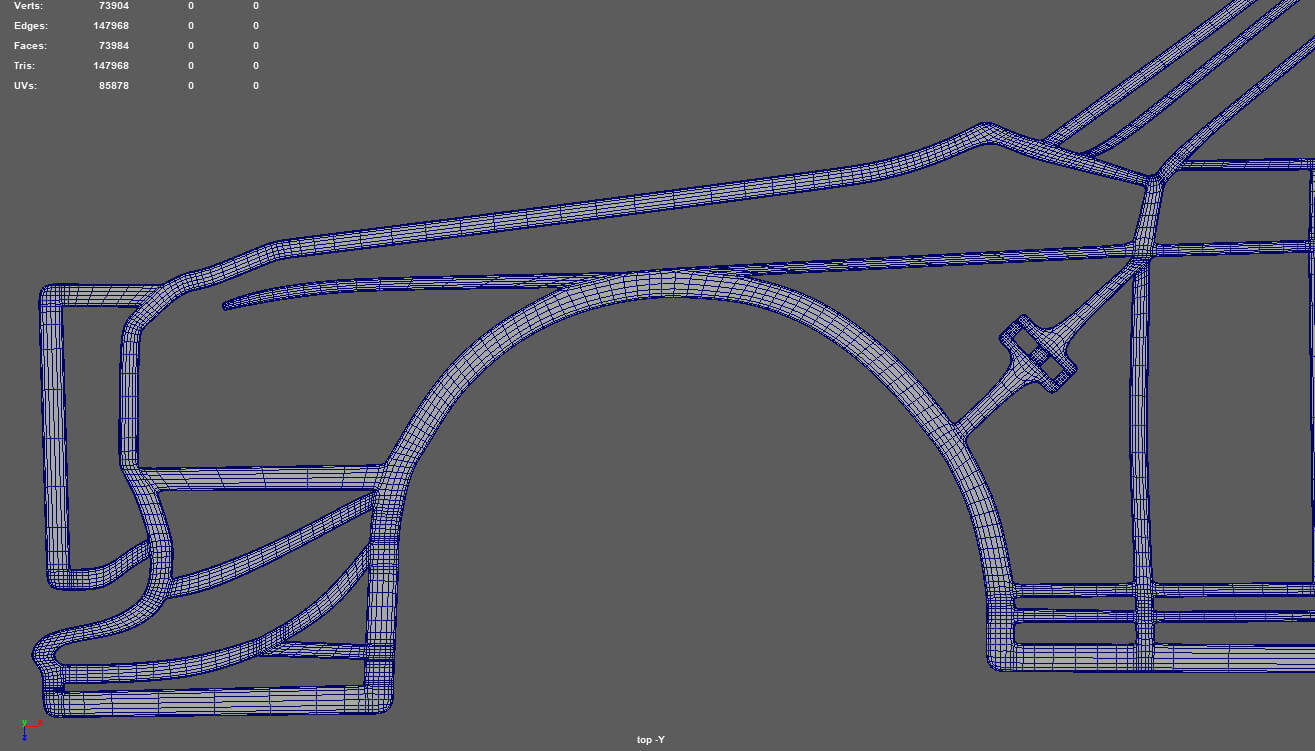The width and height of the screenshot is (1315, 751).
Task: Select the vertical front bumper edge strip
Action: pyautogui.click(x=54, y=440)
